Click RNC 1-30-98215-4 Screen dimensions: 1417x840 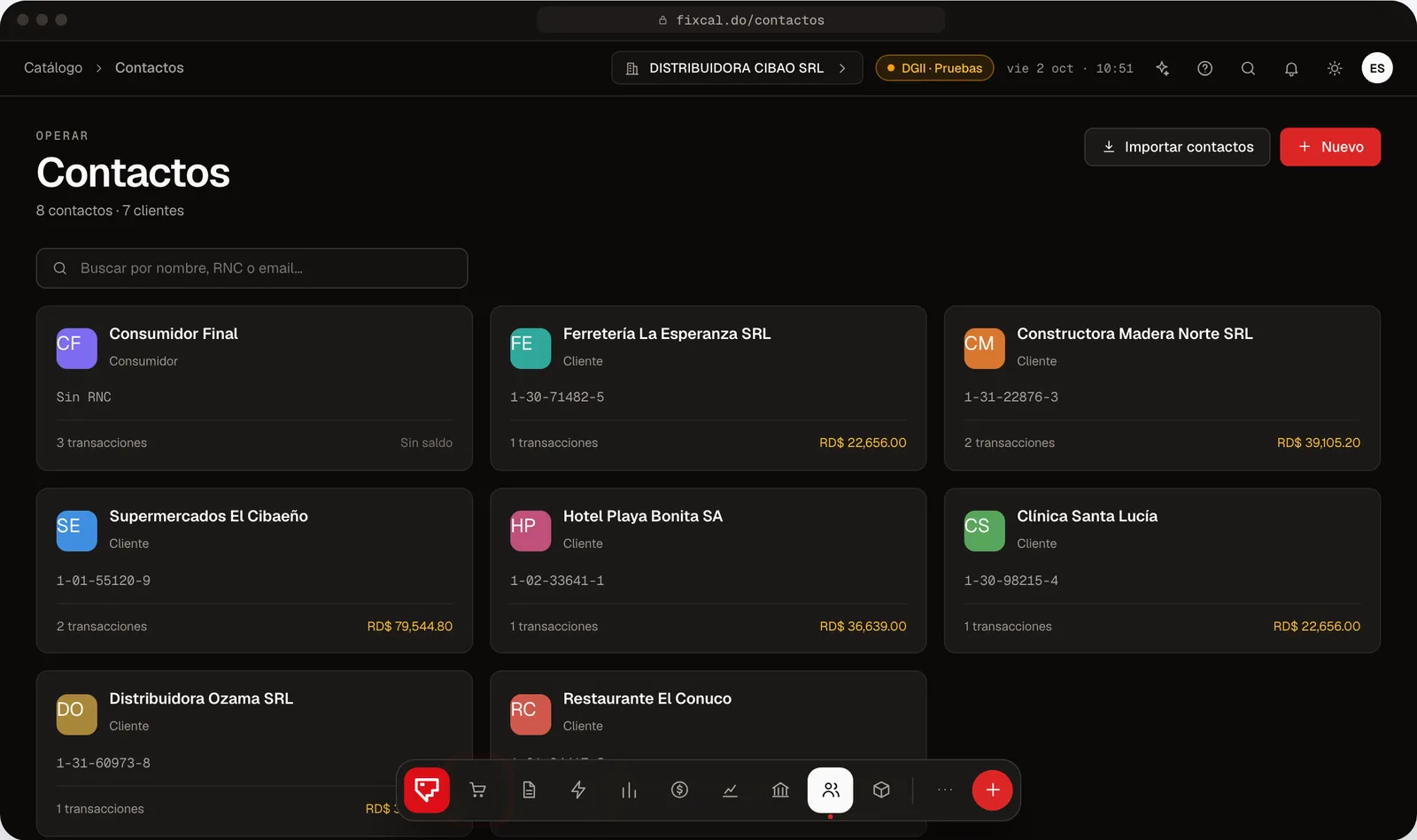[1011, 581]
